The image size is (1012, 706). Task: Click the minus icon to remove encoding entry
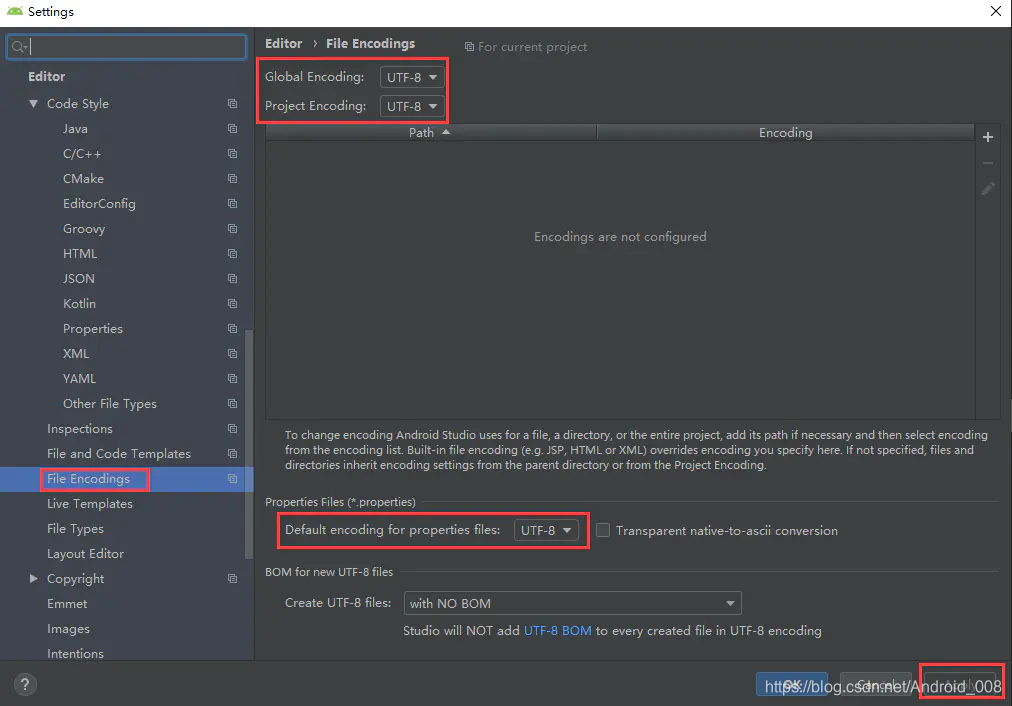[987, 163]
